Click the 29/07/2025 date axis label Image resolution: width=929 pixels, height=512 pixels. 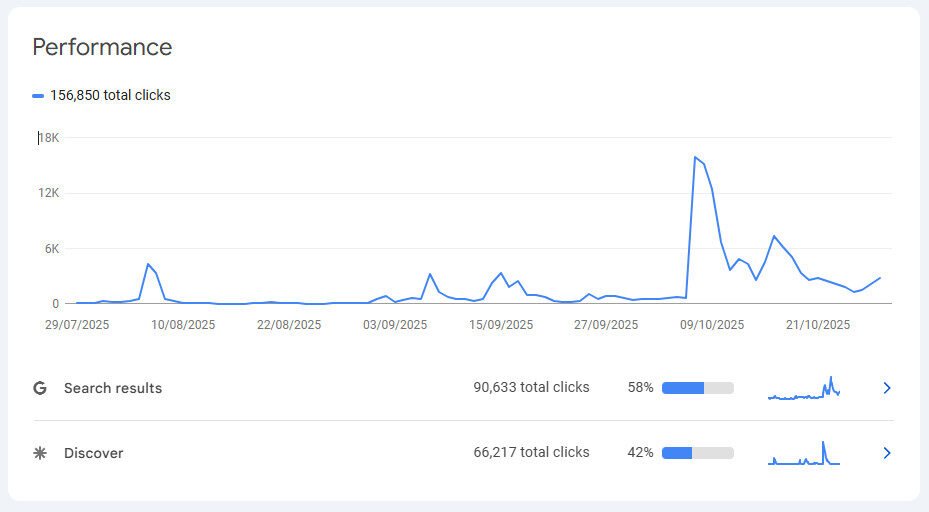(78, 325)
